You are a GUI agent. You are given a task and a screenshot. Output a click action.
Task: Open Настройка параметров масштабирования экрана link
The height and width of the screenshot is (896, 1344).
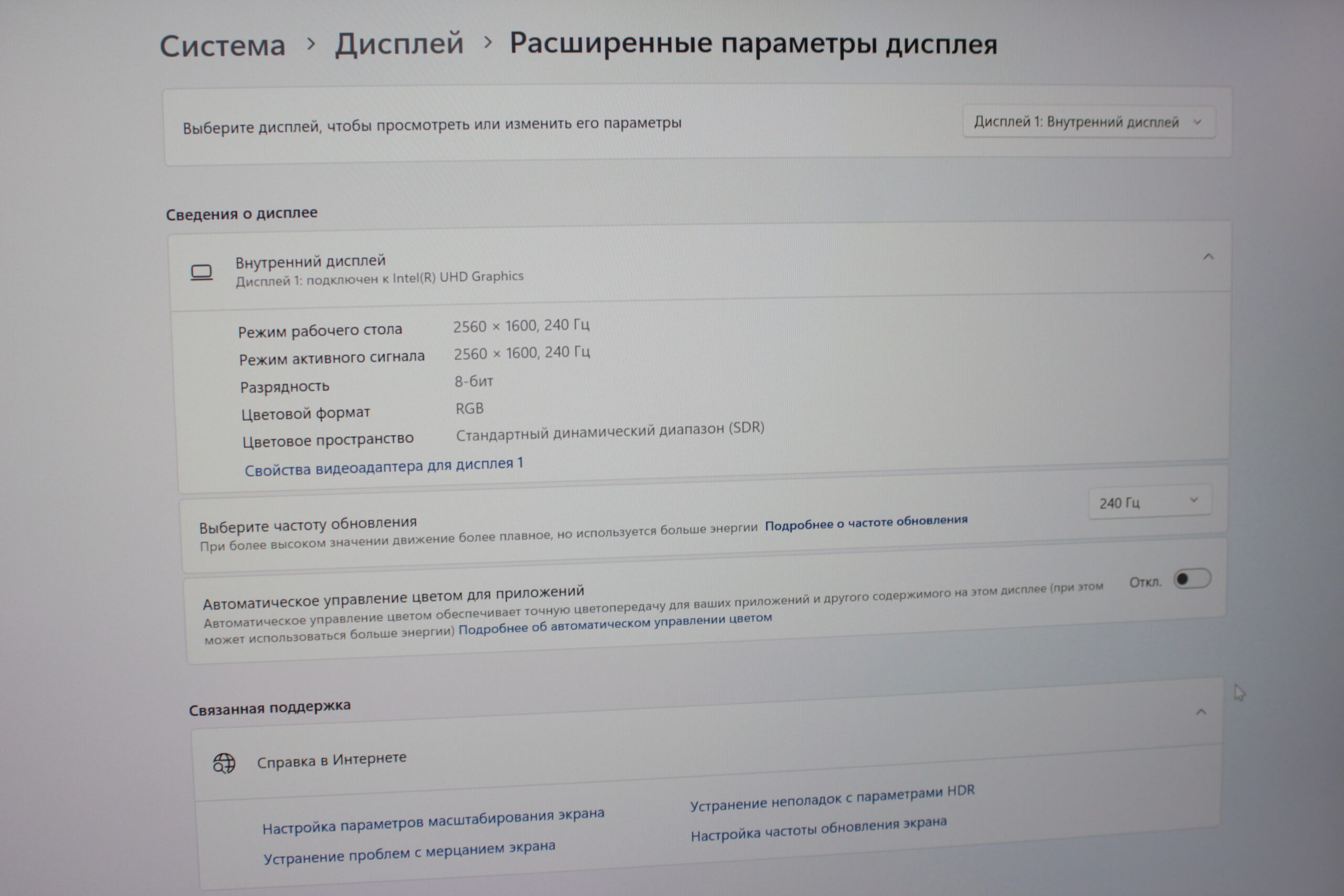[x=433, y=820]
